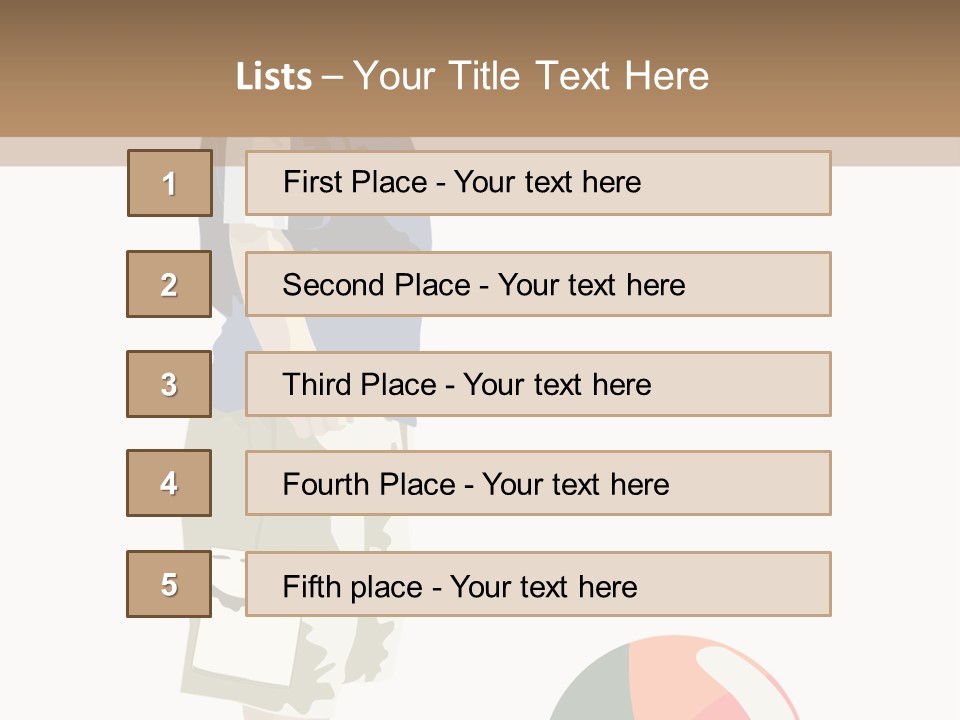This screenshot has width=960, height=720.
Task: Select the number 4 box
Action: [x=169, y=483]
